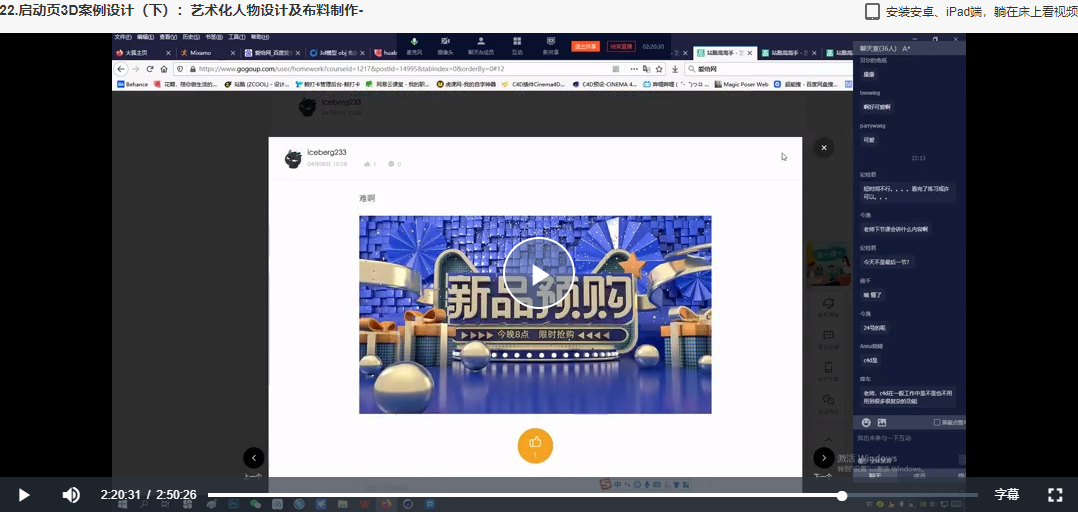Open the 字幕 subtitles option
This screenshot has width=1078, height=512.
pos(1006,495)
